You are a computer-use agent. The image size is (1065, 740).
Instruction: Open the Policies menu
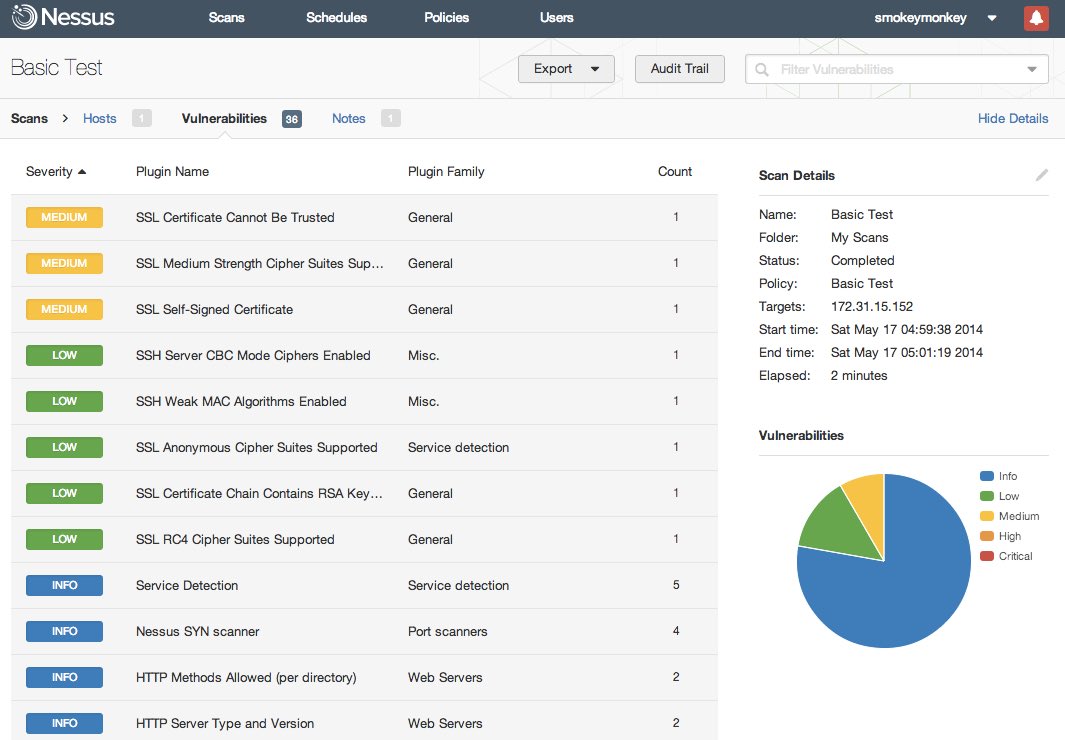coord(446,18)
